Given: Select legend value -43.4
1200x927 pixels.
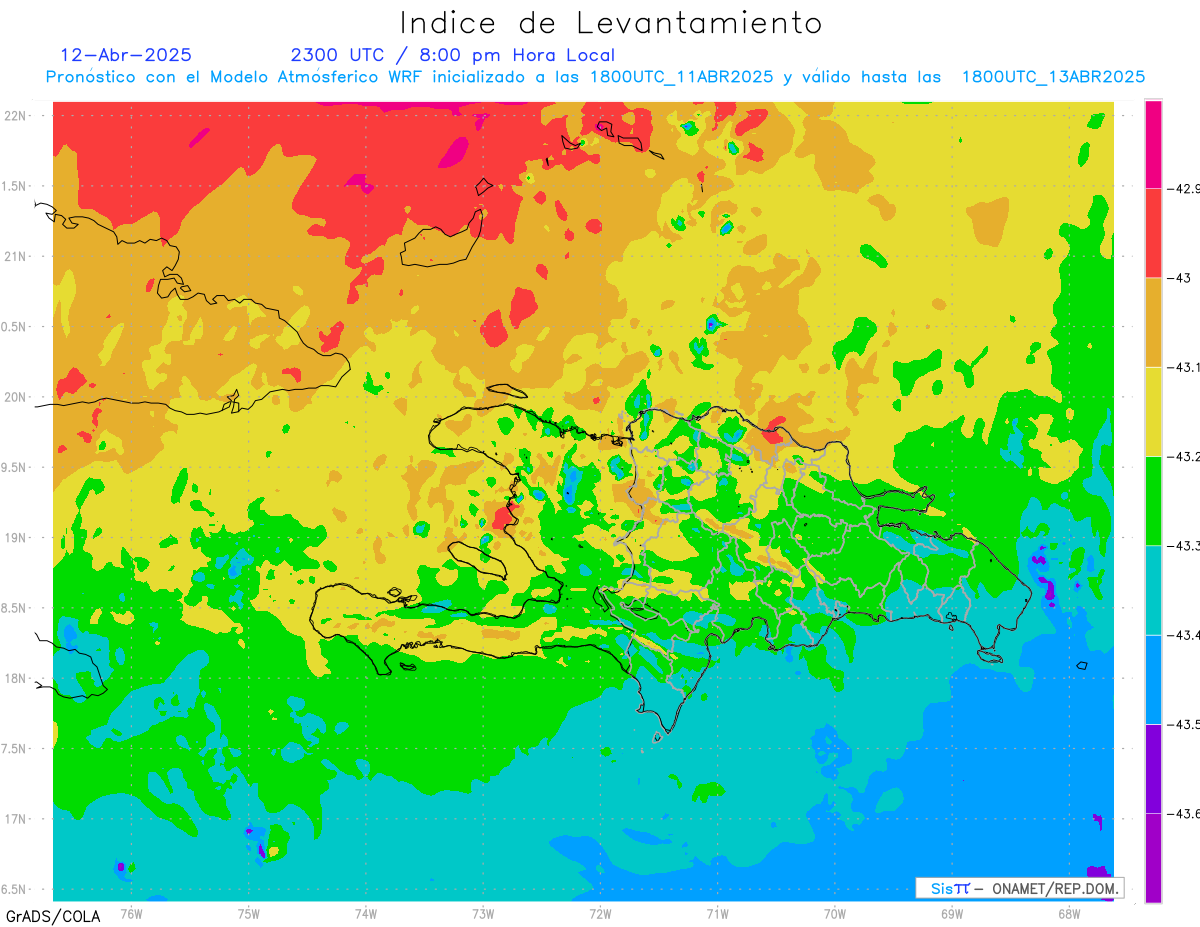Looking at the screenshot, I should point(1183,635).
